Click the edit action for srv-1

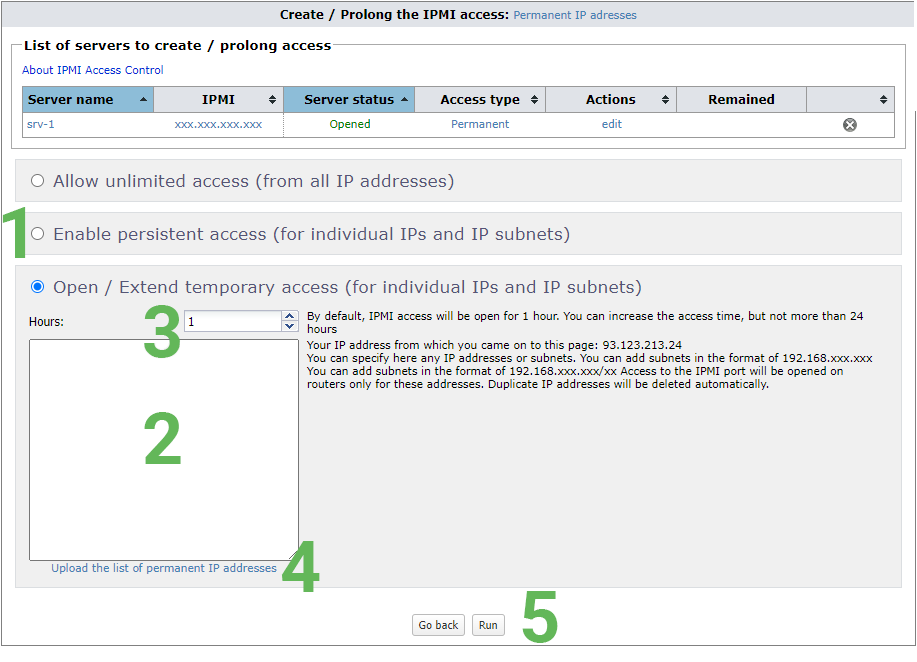tap(612, 124)
